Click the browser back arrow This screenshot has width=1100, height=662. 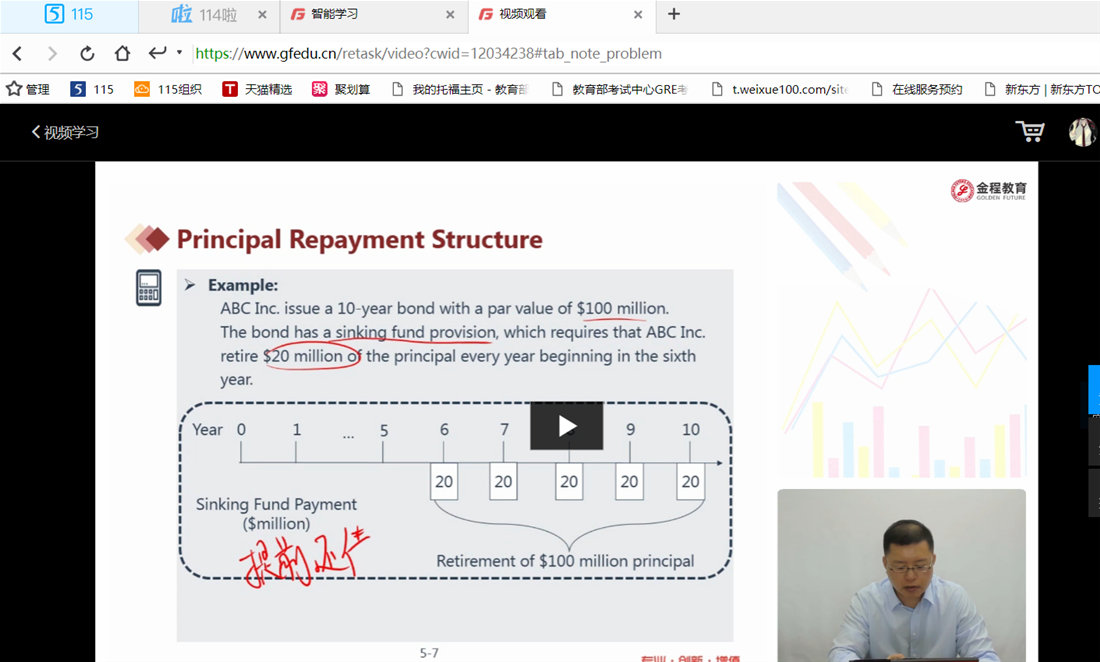point(18,53)
